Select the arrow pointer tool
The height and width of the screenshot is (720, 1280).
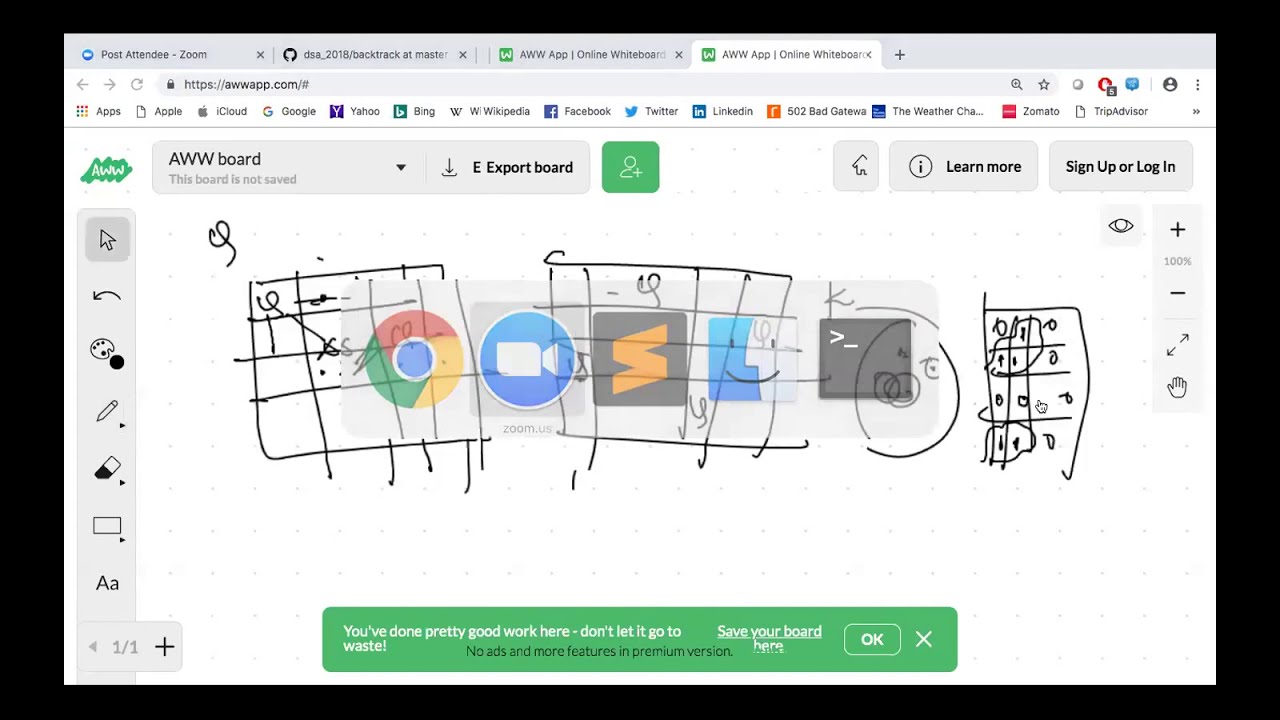pyautogui.click(x=107, y=240)
